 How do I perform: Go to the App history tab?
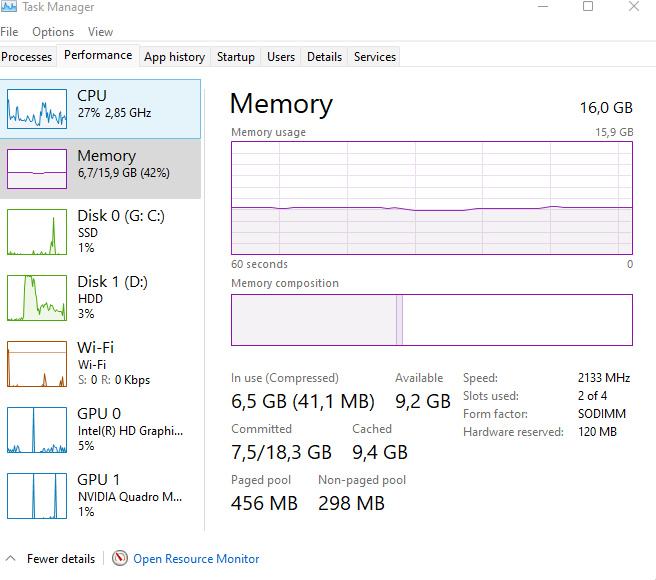174,57
